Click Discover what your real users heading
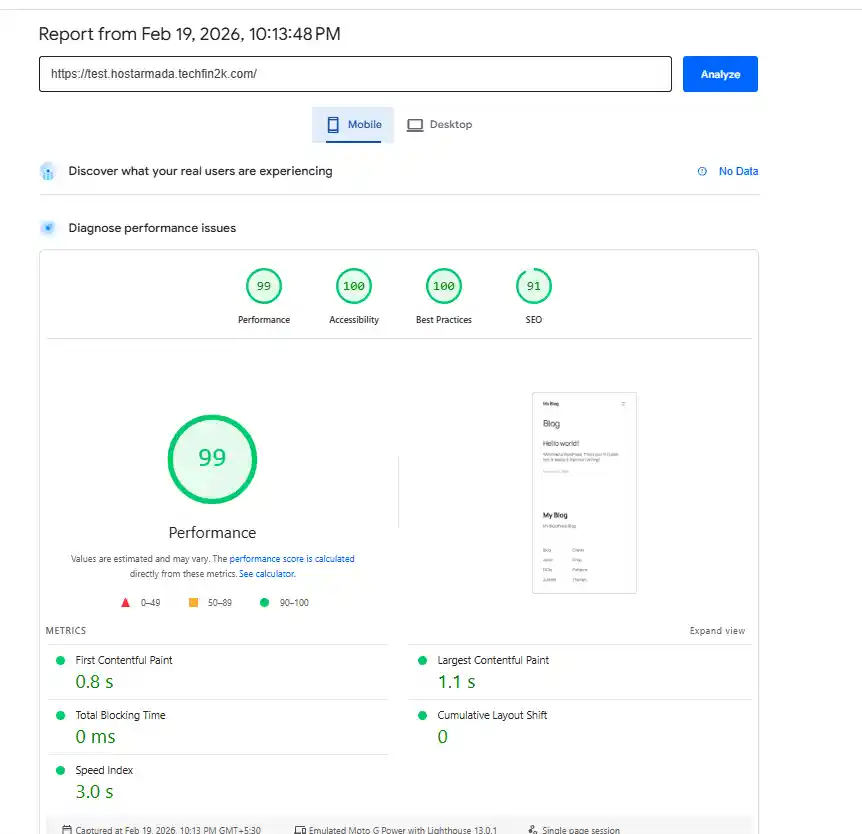This screenshot has height=834, width=862. coord(200,171)
